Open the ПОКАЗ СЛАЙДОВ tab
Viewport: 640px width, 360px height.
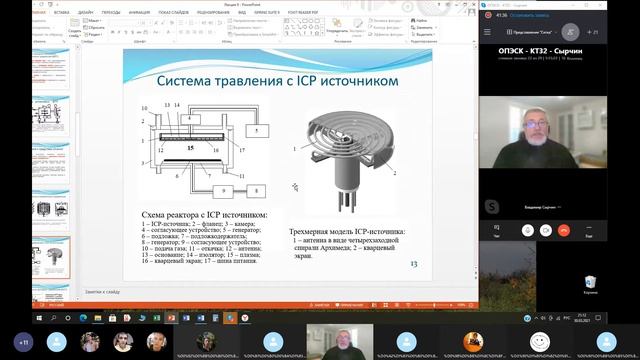click(x=173, y=13)
